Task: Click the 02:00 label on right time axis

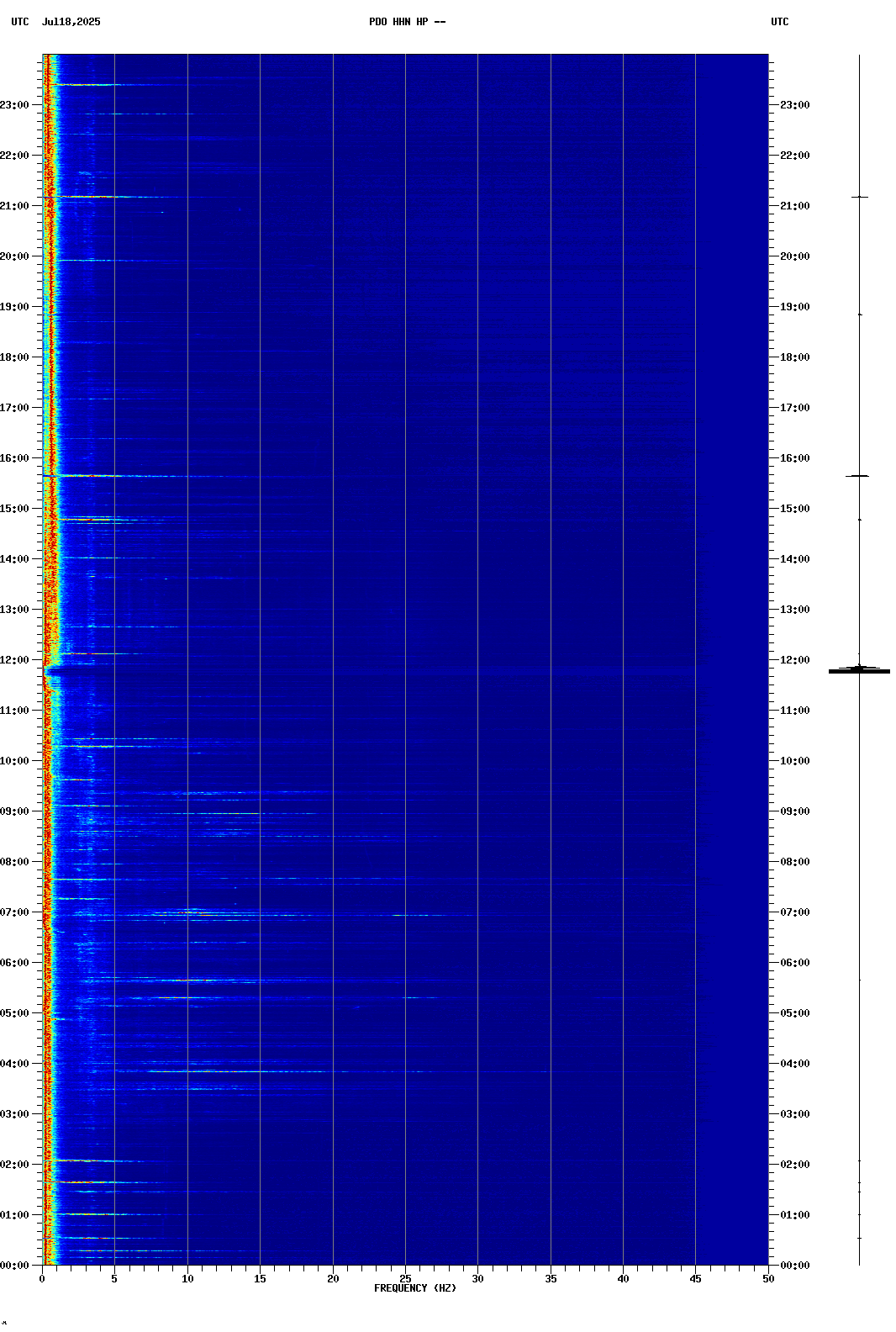Action: [795, 1165]
